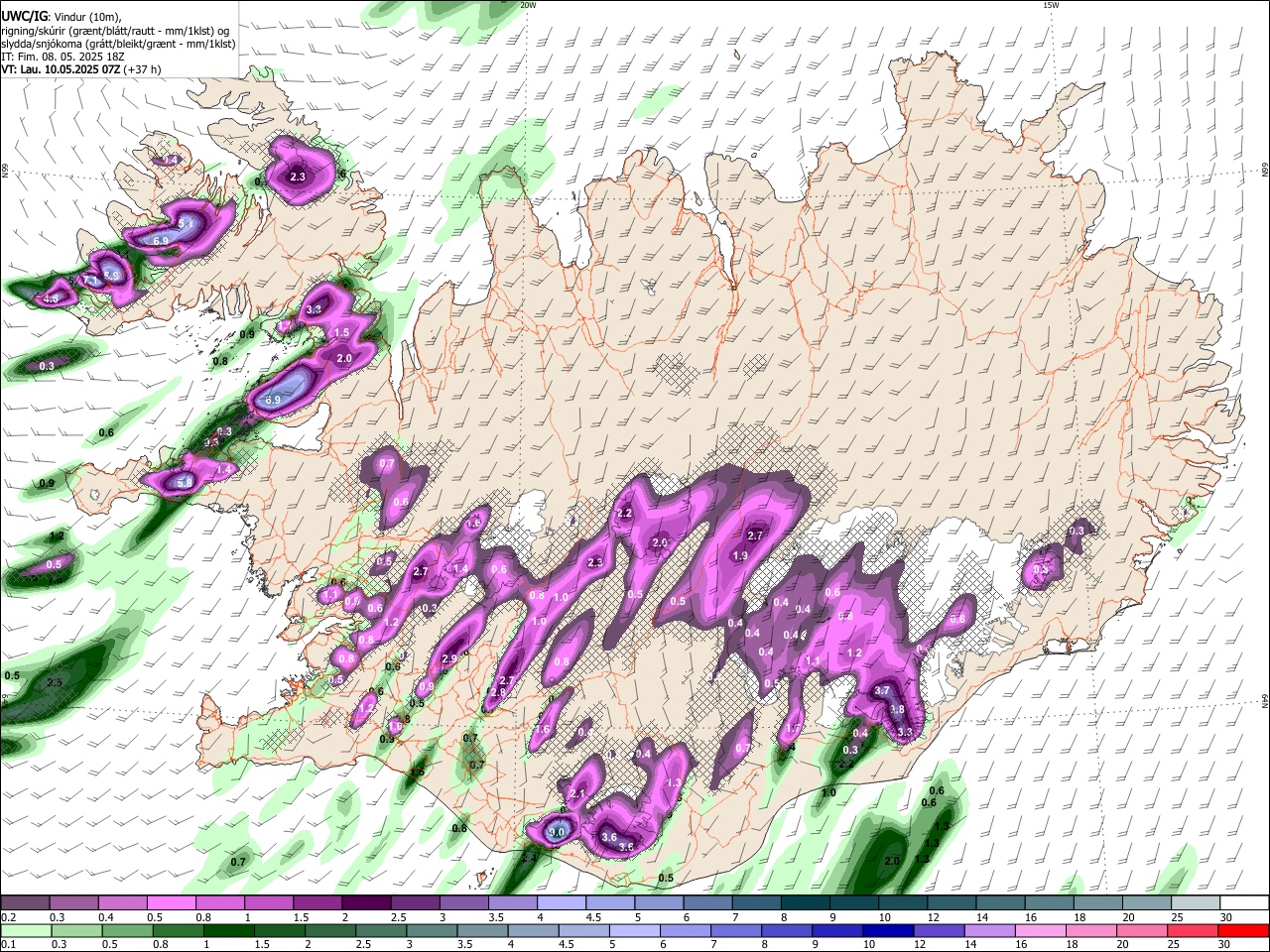Click the 'UWC/IG: Vindur (10m),' title text
The width and height of the screenshot is (1270, 952).
(x=61, y=17)
